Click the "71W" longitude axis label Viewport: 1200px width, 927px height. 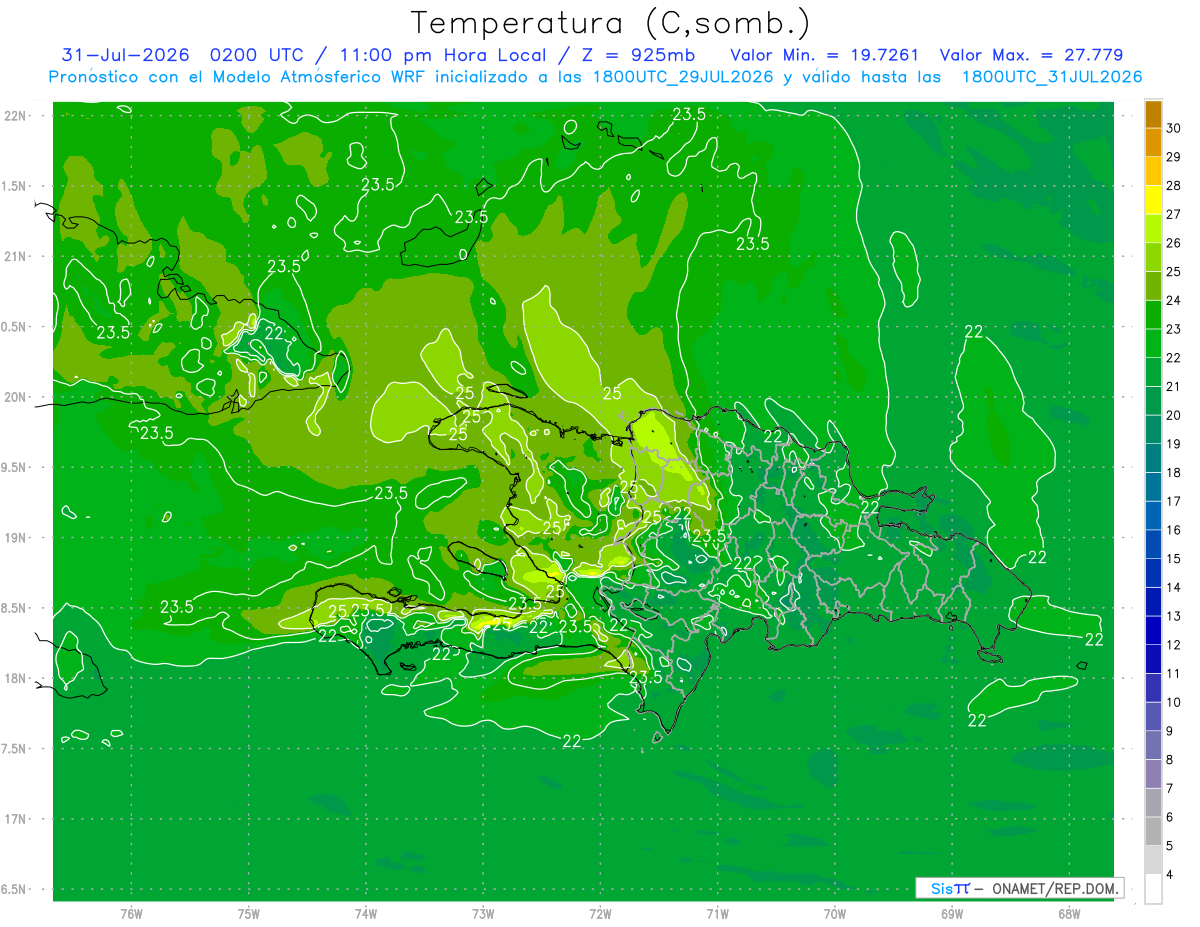(x=717, y=914)
